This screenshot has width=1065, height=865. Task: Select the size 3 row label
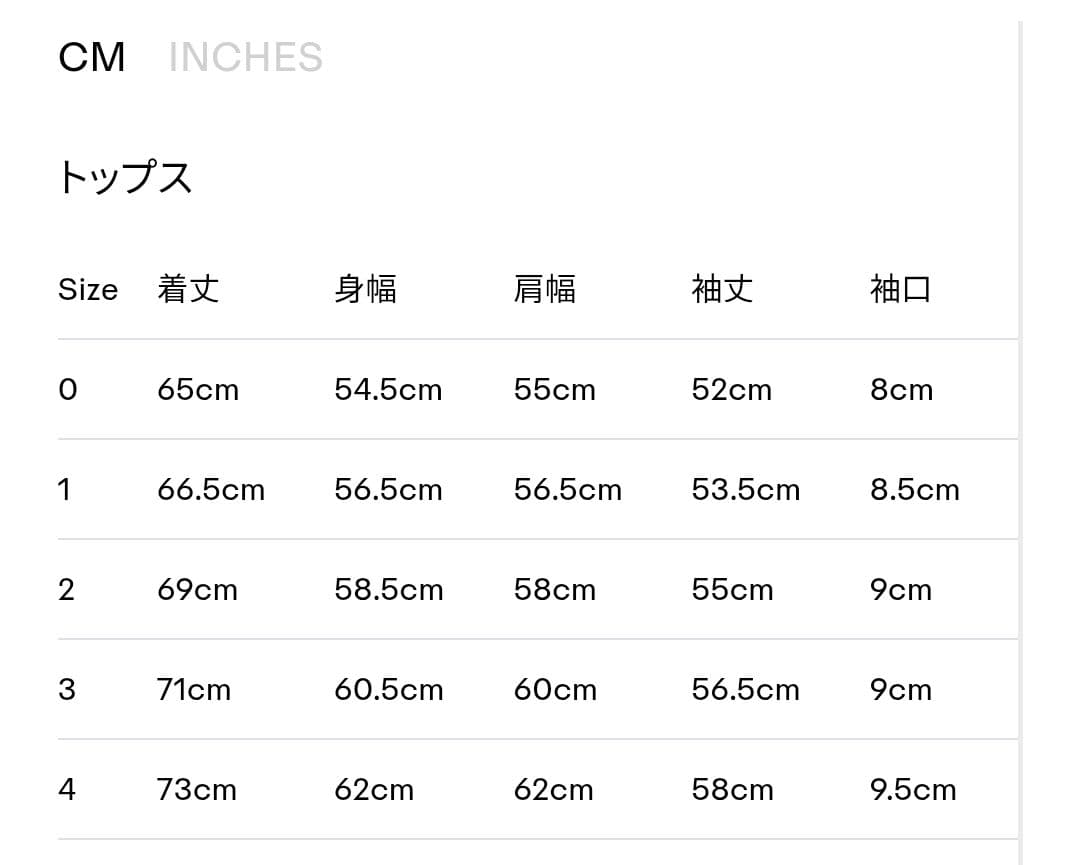pyautogui.click(x=66, y=690)
